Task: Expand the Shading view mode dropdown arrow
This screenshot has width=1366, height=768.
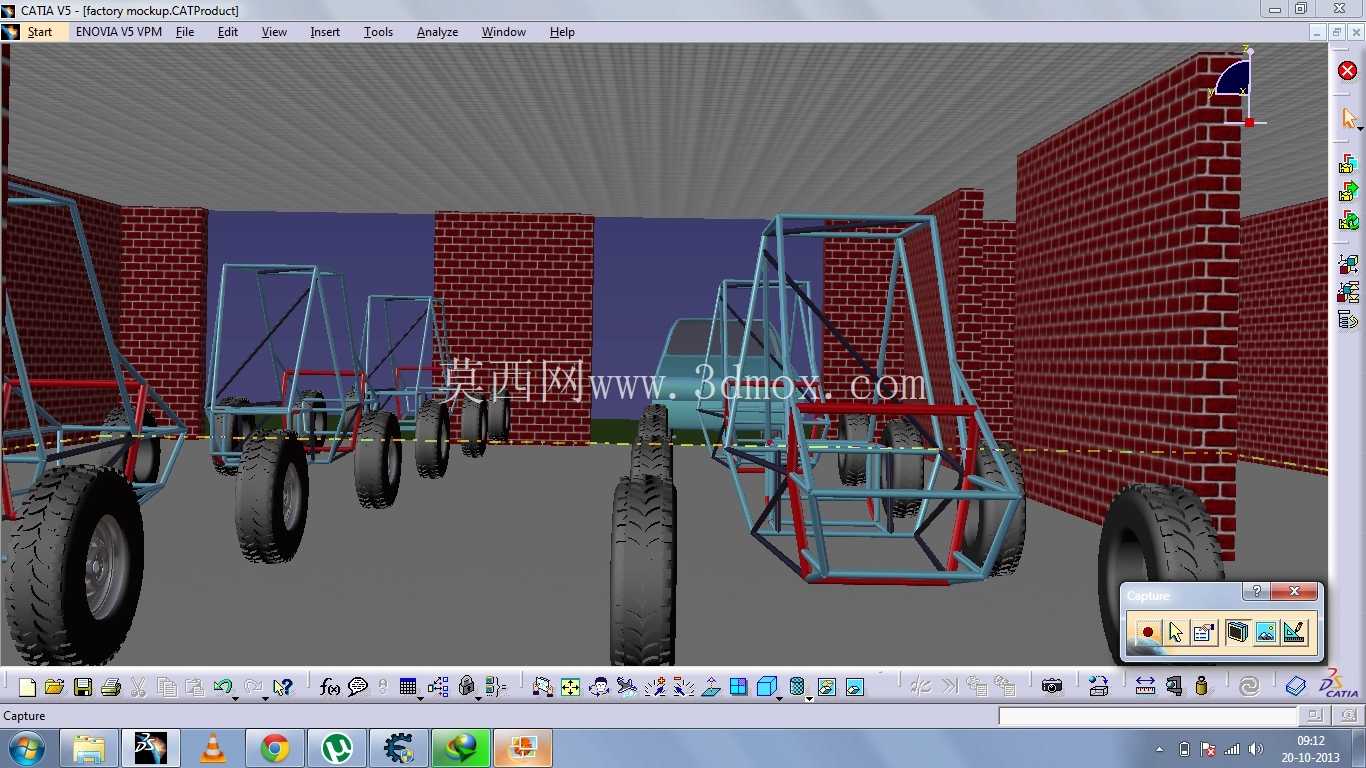Action: (x=809, y=697)
